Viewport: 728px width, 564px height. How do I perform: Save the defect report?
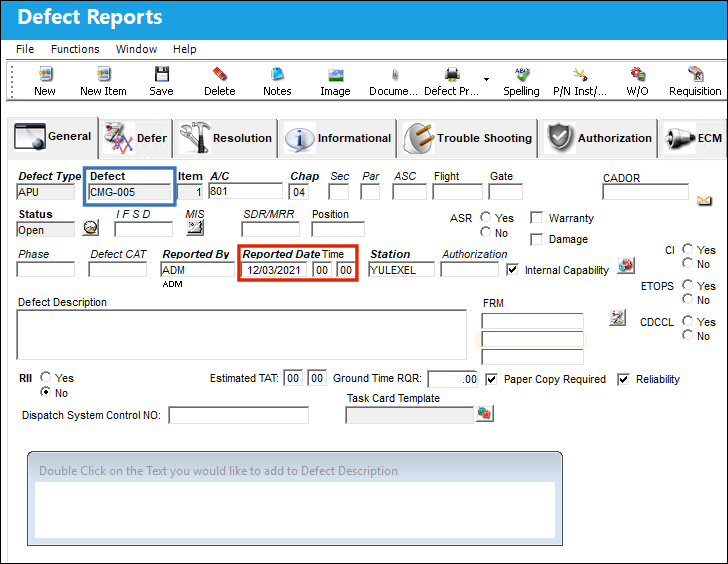point(162,74)
